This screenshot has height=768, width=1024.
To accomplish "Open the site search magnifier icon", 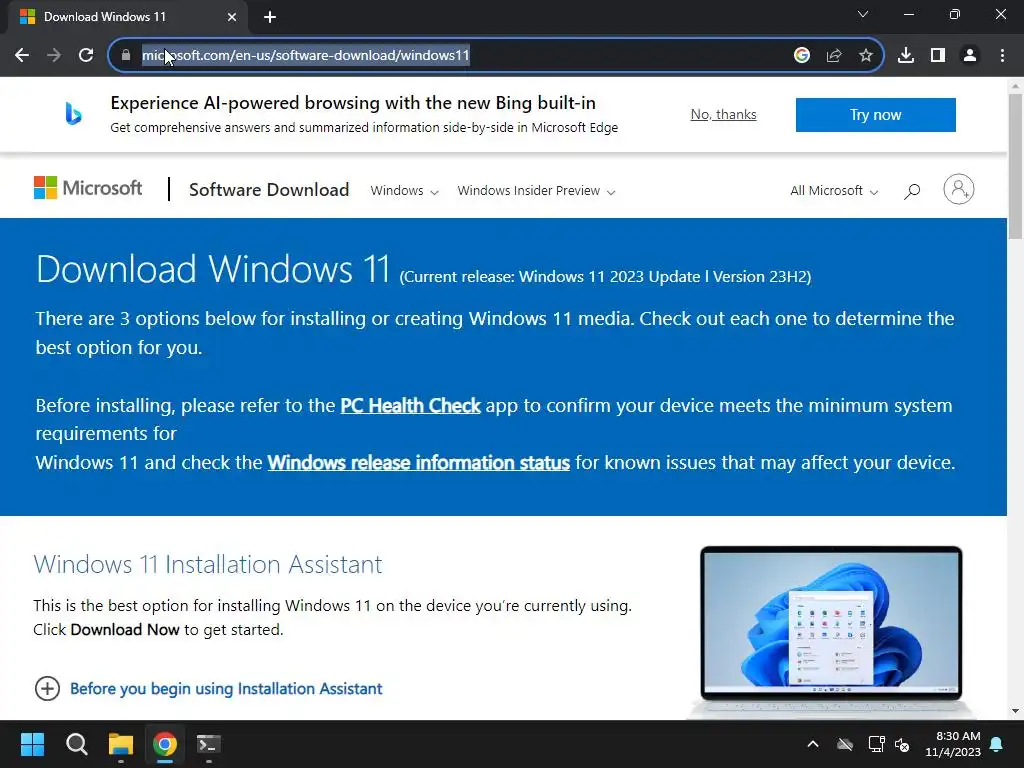I will pyautogui.click(x=912, y=191).
